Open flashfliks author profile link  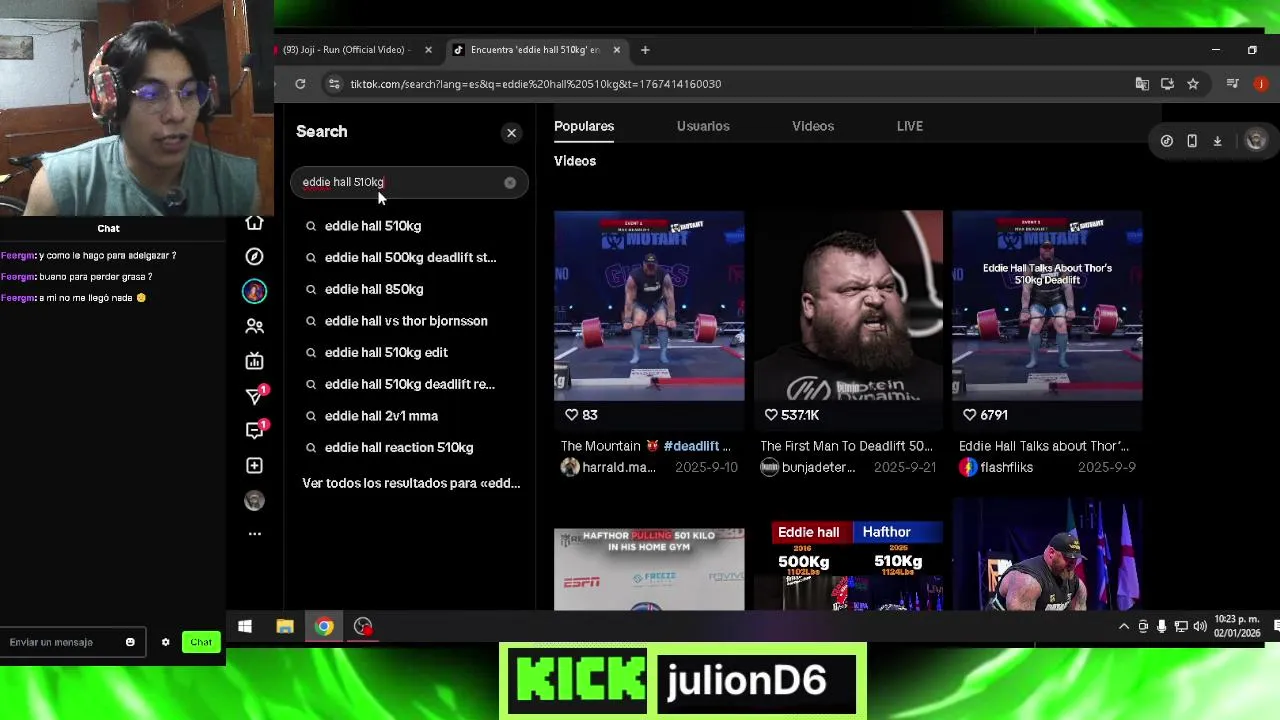[x=996, y=467]
